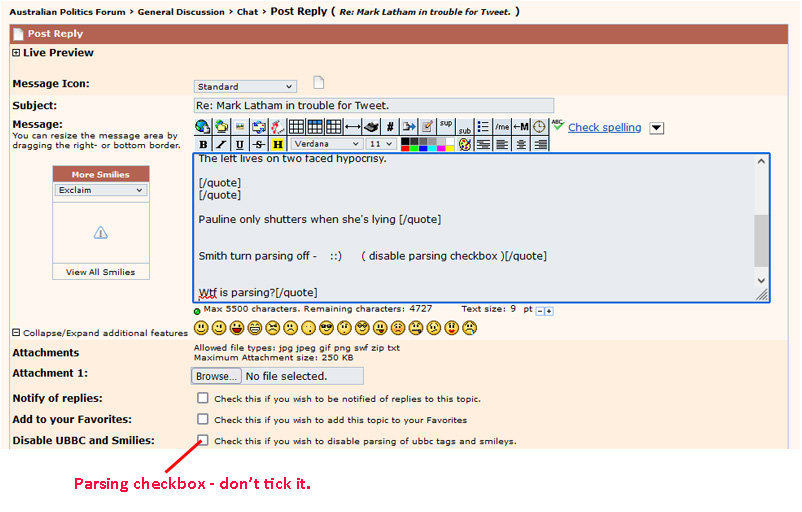
Task: Expand the Live Preview section
Action: tap(16, 53)
